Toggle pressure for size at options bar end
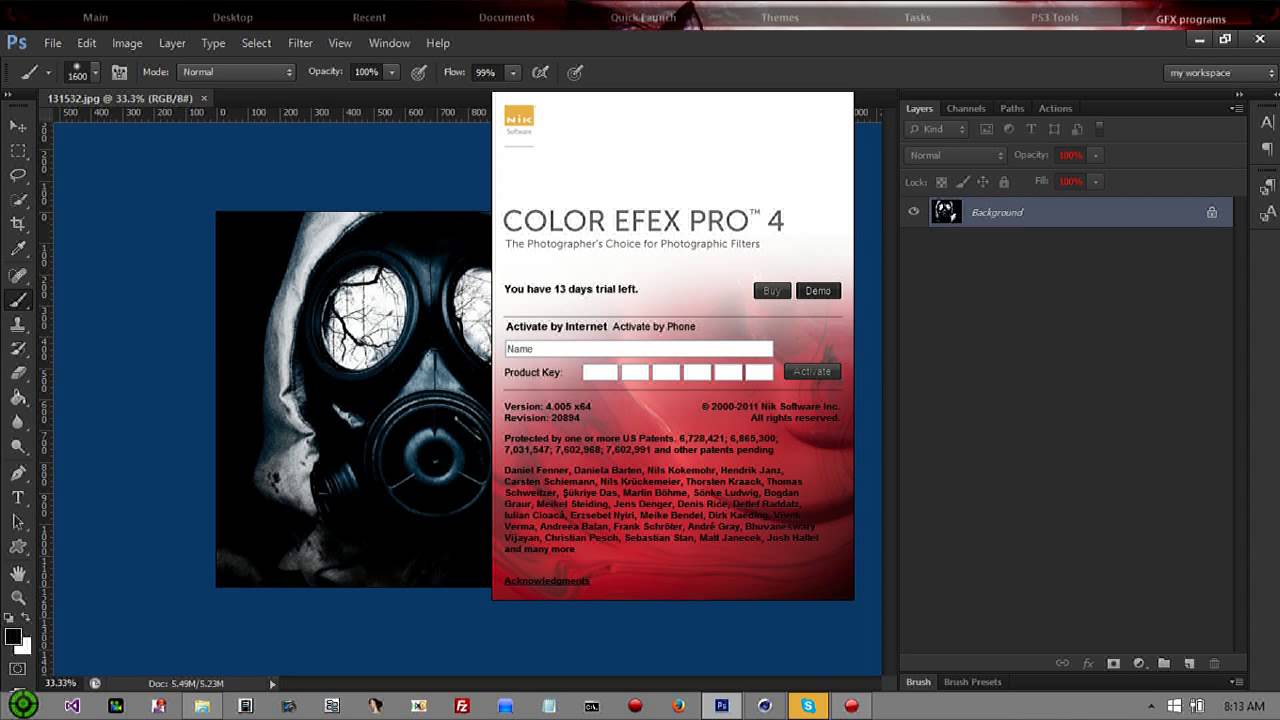The image size is (1280, 720). [x=575, y=72]
